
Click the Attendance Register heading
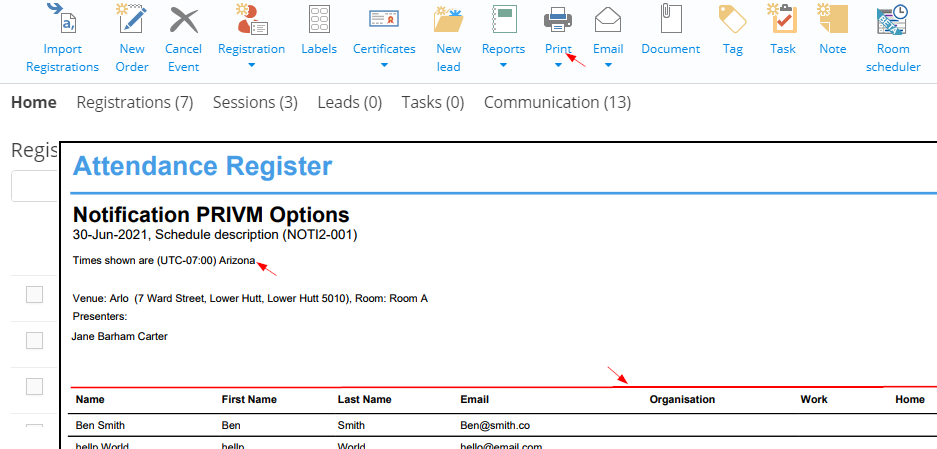point(203,166)
